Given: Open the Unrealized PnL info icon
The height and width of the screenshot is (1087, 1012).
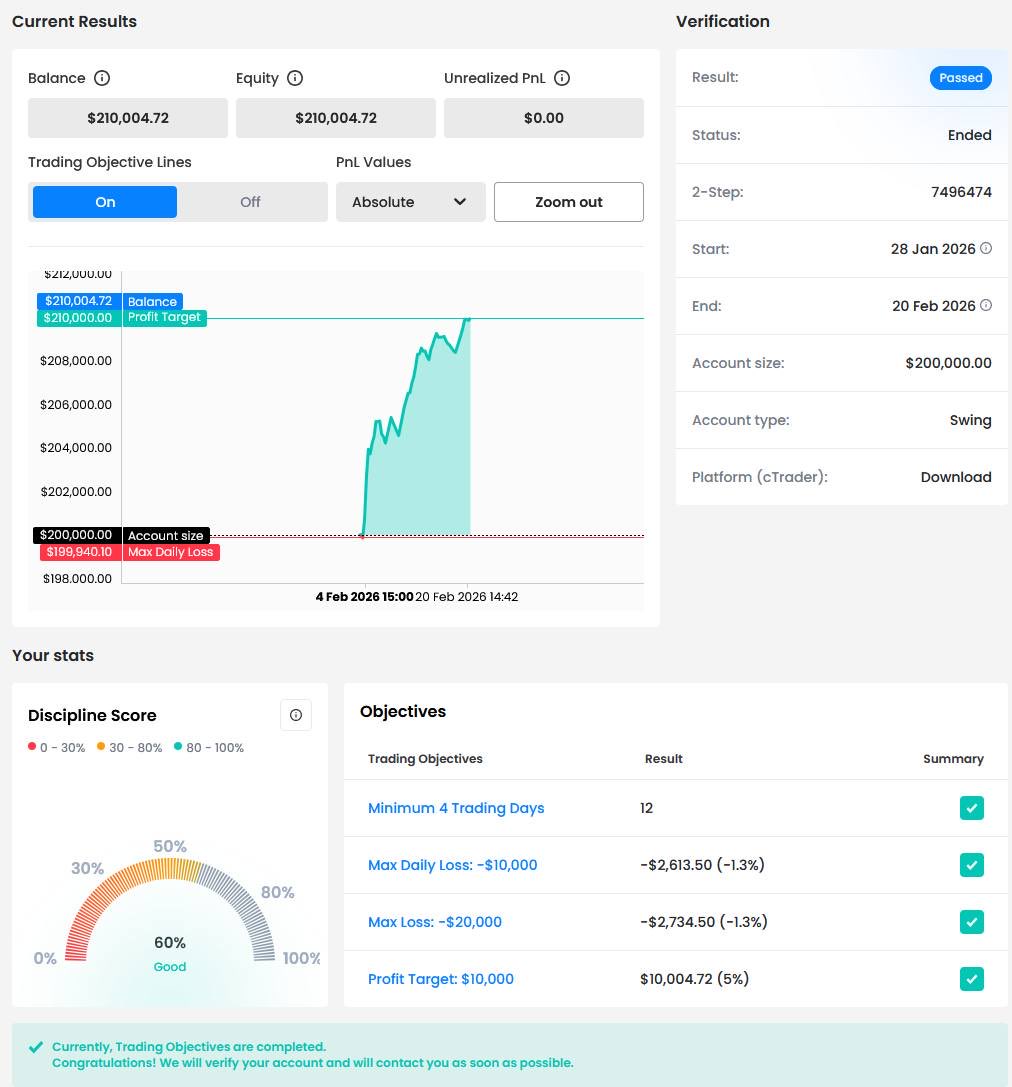Looking at the screenshot, I should click(562, 78).
